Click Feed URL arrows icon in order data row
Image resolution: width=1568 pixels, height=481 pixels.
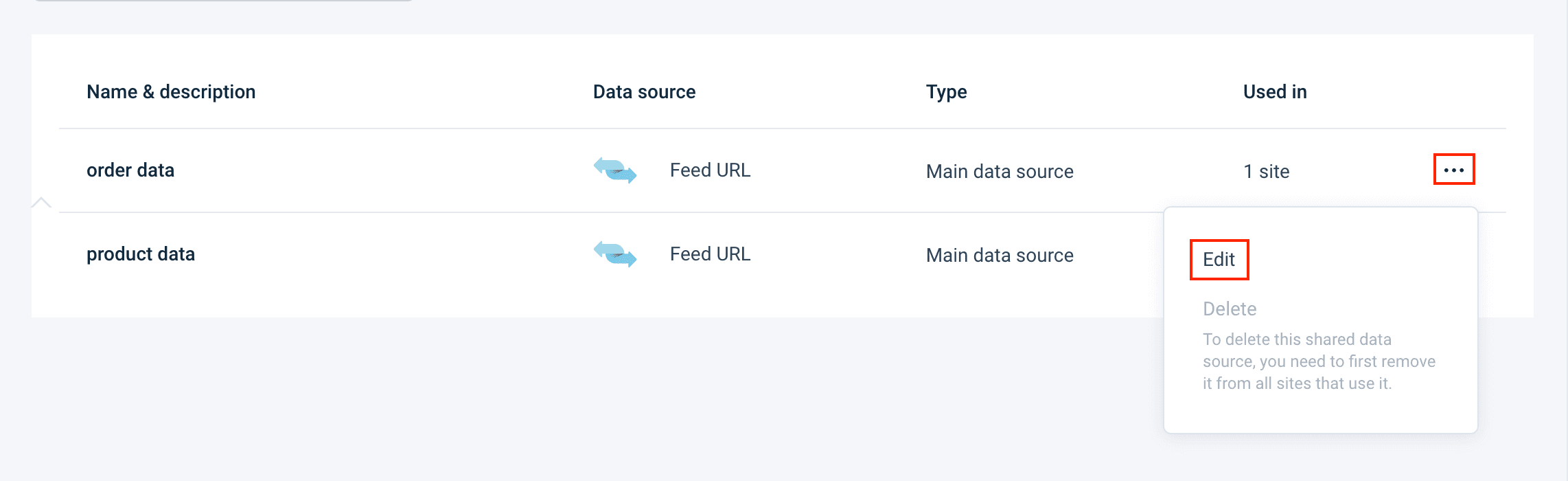click(615, 170)
